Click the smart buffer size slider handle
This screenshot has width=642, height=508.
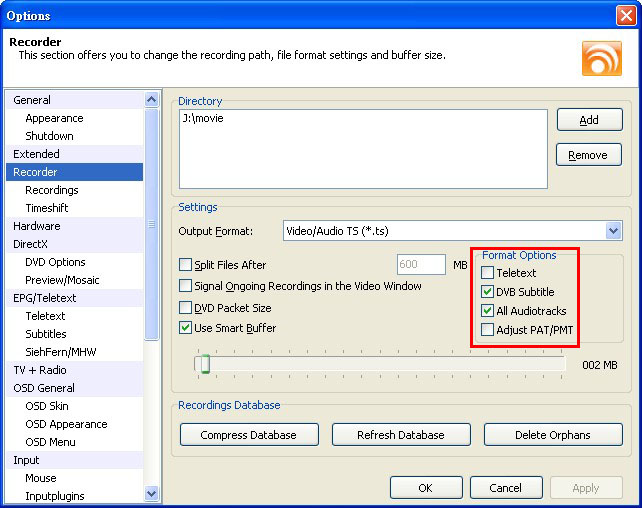tap(203, 365)
